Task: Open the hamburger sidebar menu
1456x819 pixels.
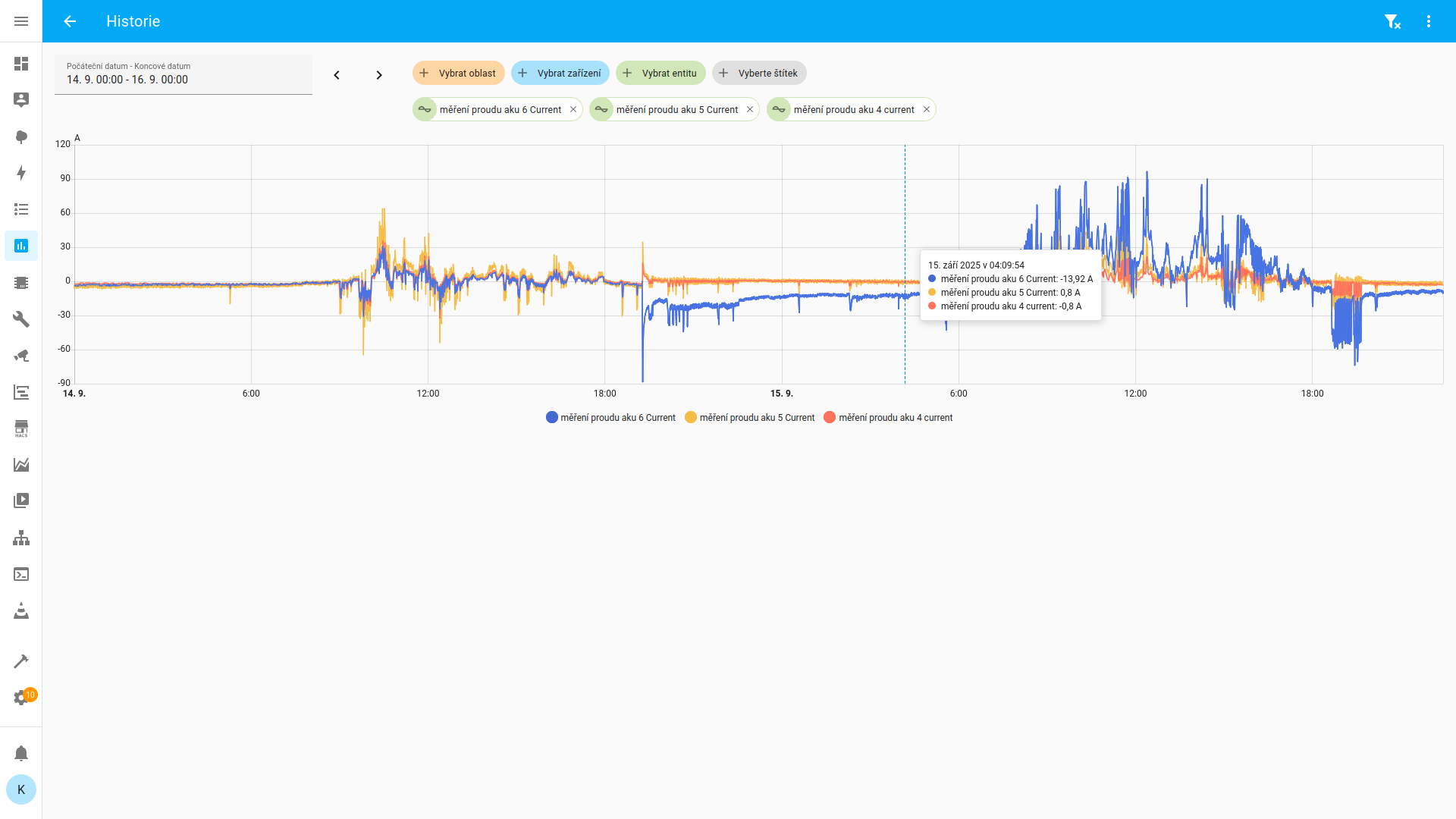Action: click(21, 21)
